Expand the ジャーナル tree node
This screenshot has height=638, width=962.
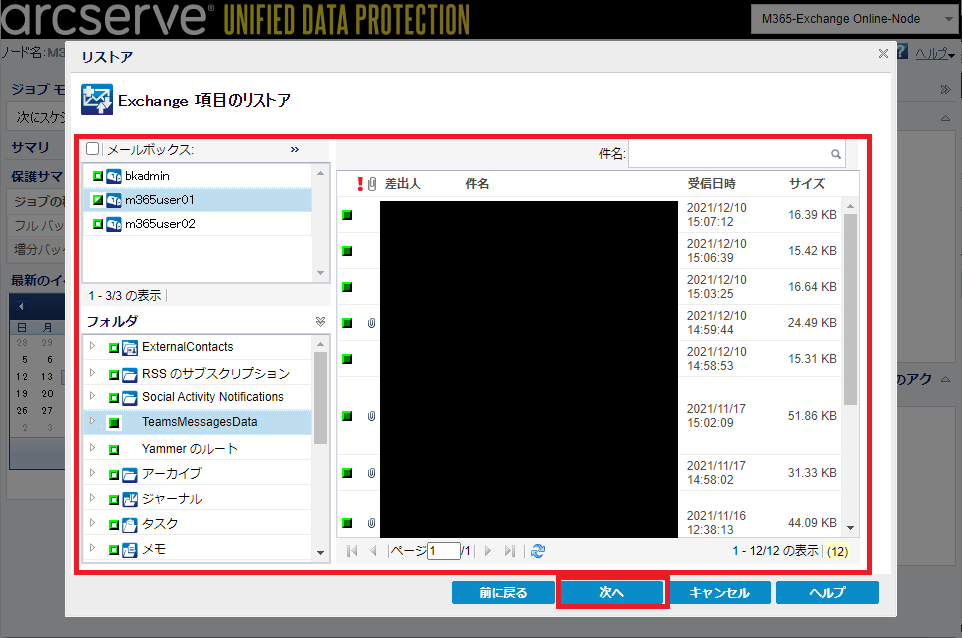(93, 498)
